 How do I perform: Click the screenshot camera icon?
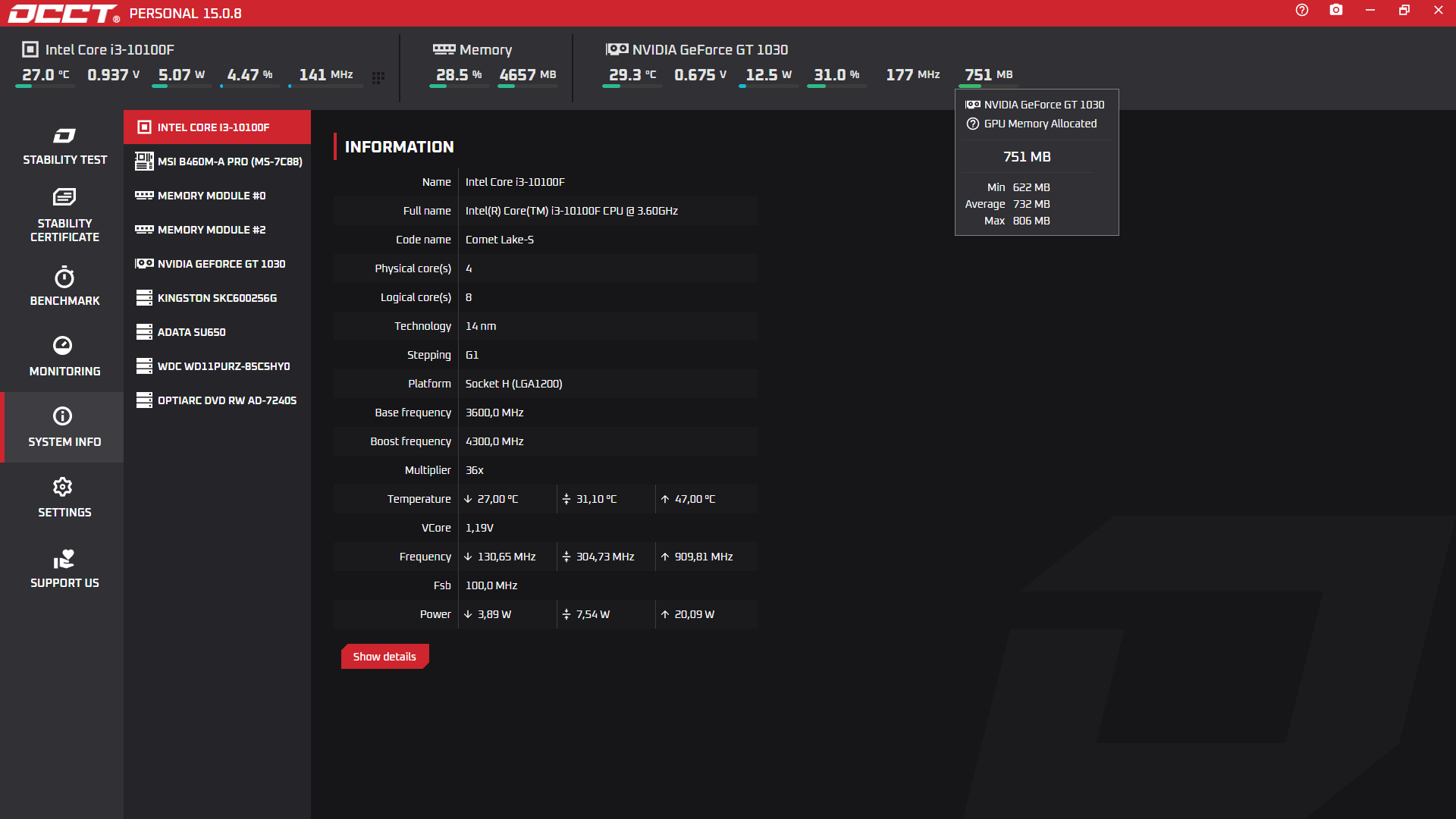pyautogui.click(x=1335, y=10)
